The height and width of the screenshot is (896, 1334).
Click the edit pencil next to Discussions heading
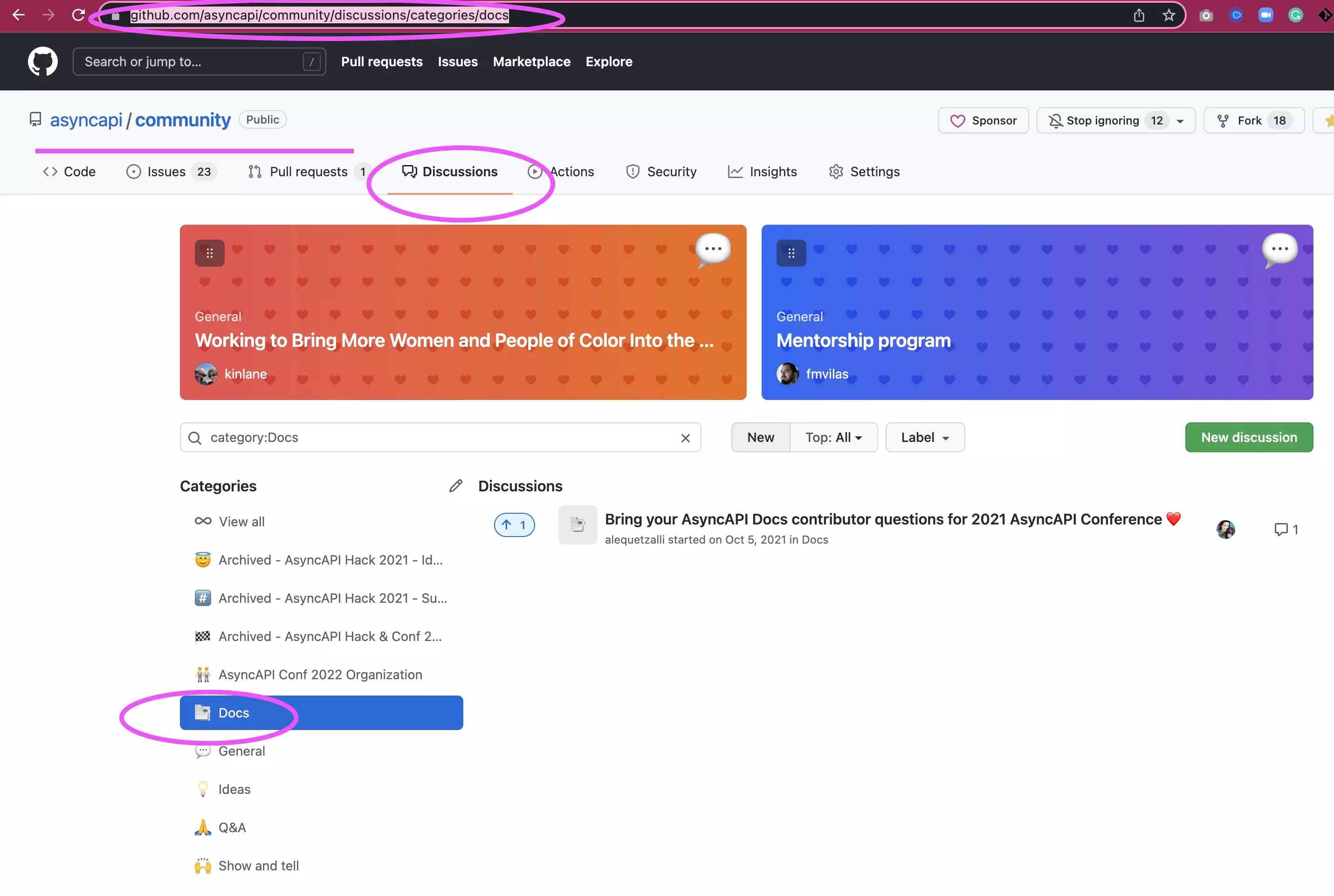[x=455, y=485]
